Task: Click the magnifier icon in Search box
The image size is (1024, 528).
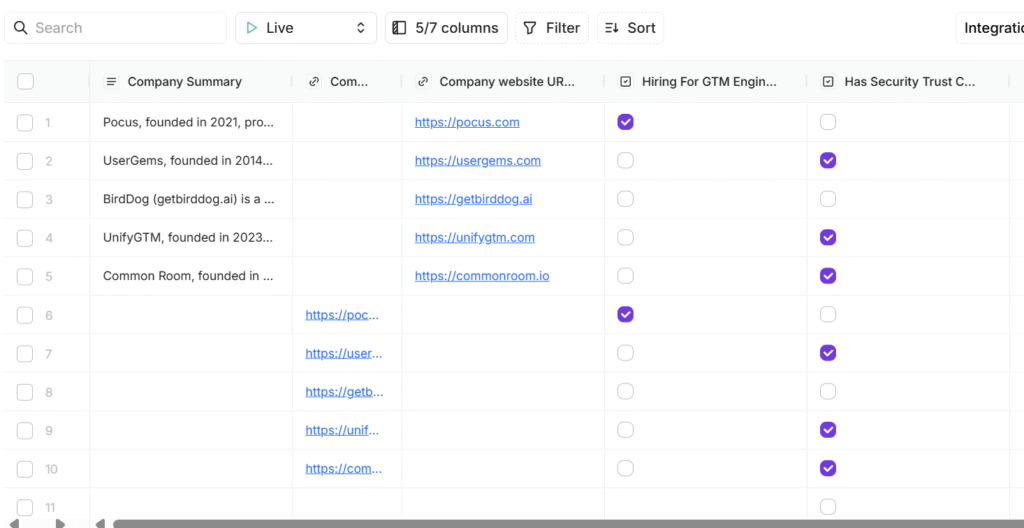Action: coord(21,28)
